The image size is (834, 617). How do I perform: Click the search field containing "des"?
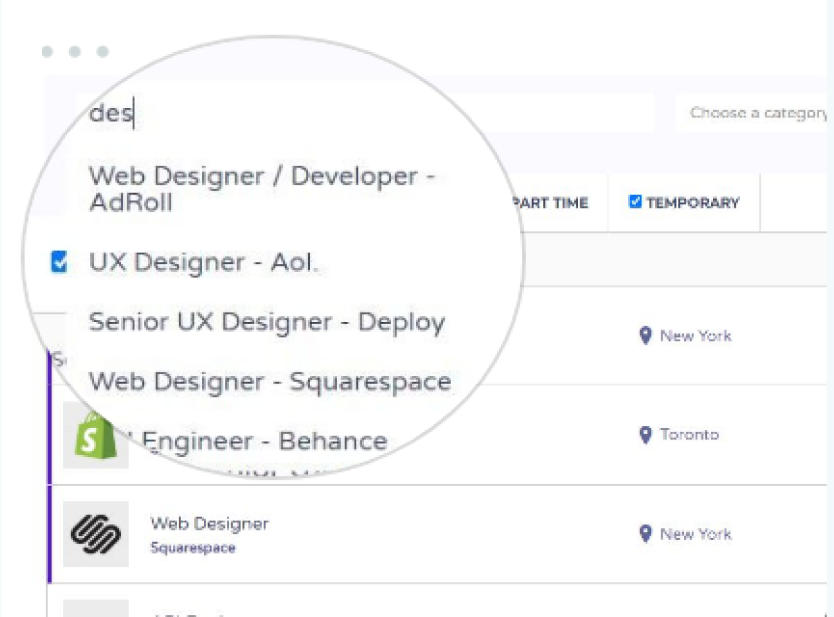[365, 113]
